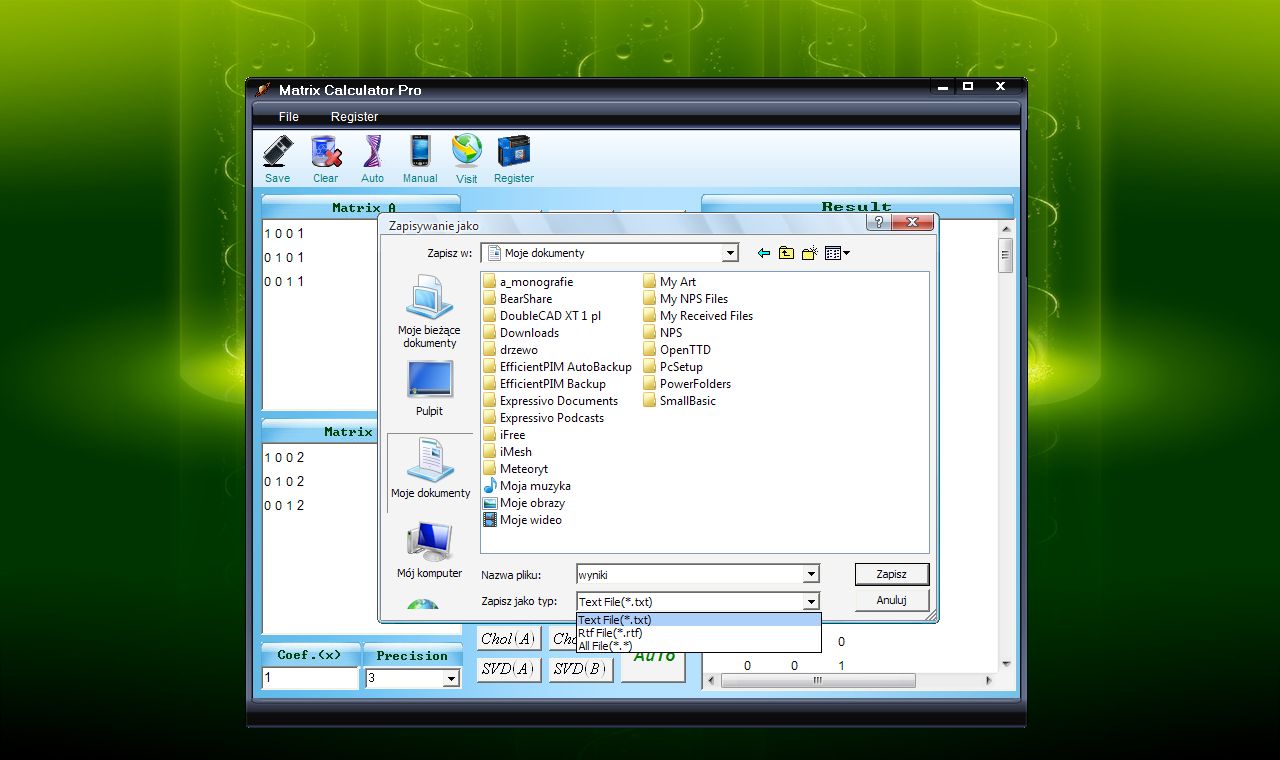Go to Pulpit in places bar
Viewport: 1280px width, 760px height.
tap(430, 389)
